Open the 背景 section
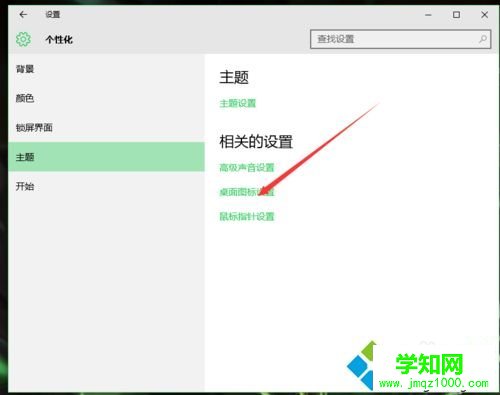Viewport: 500px width, 395px height. (x=106, y=69)
